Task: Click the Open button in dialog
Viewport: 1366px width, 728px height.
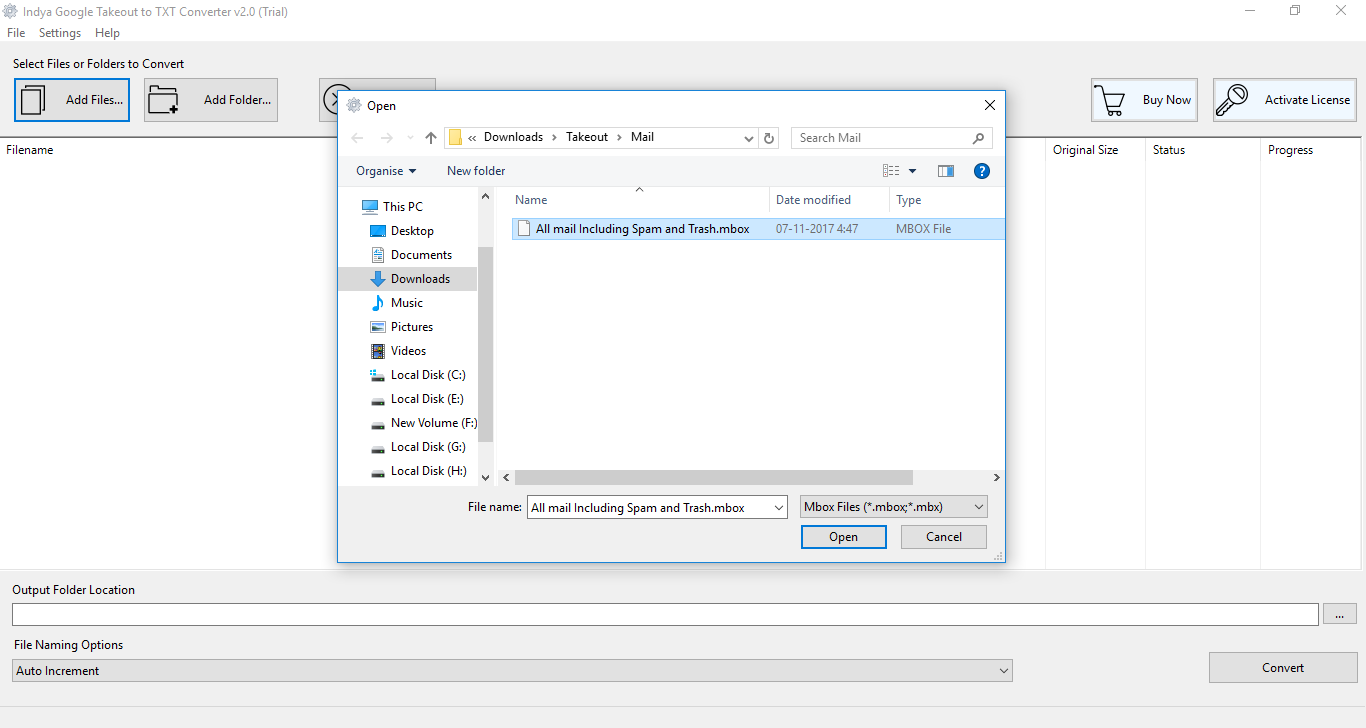Action: (843, 537)
